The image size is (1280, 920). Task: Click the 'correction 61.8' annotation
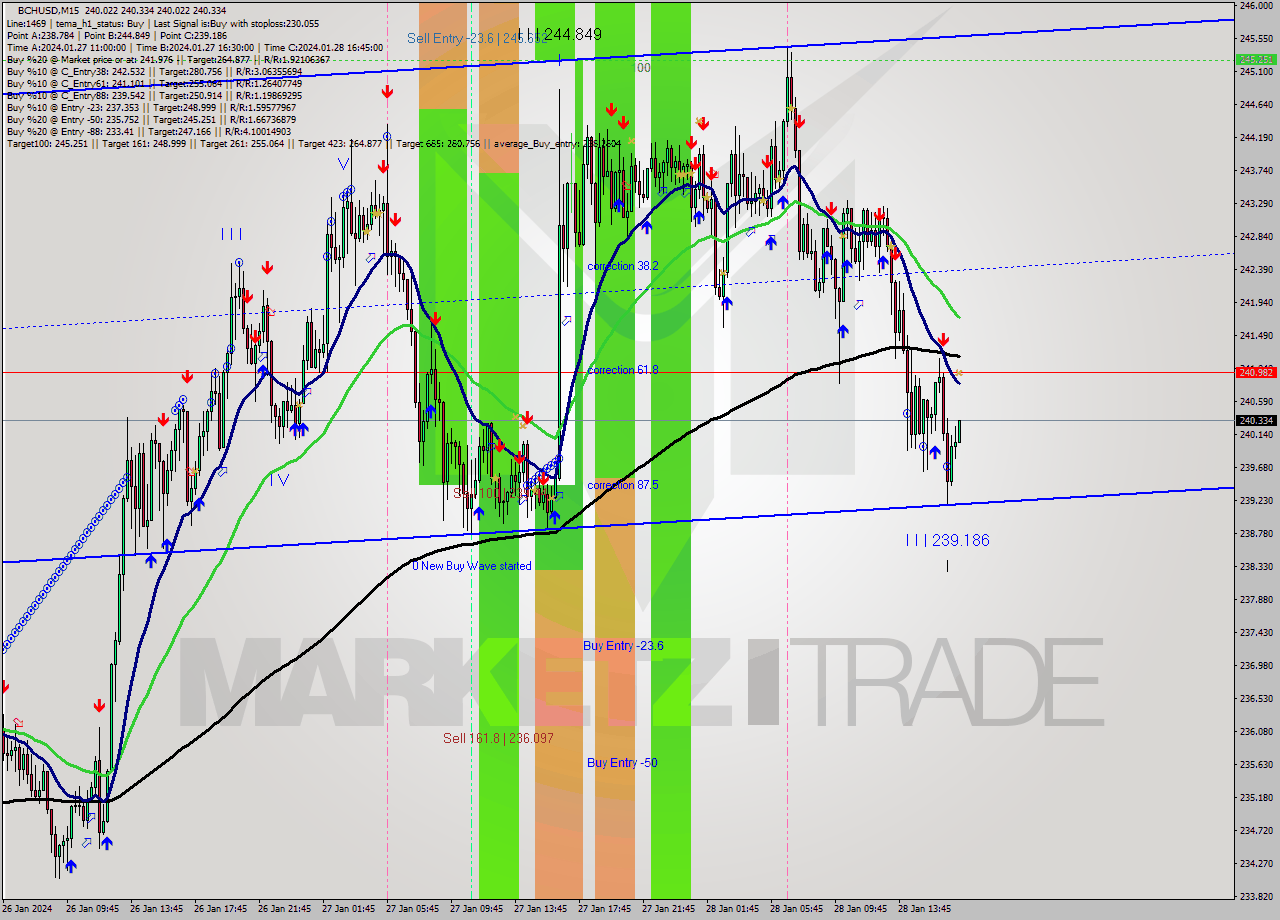coord(623,370)
